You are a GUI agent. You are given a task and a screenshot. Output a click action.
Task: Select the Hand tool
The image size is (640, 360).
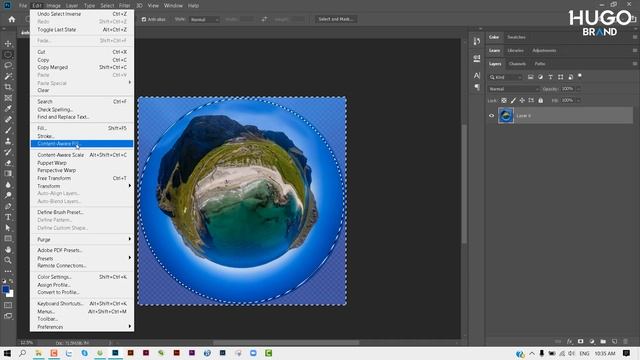[x=8, y=249]
